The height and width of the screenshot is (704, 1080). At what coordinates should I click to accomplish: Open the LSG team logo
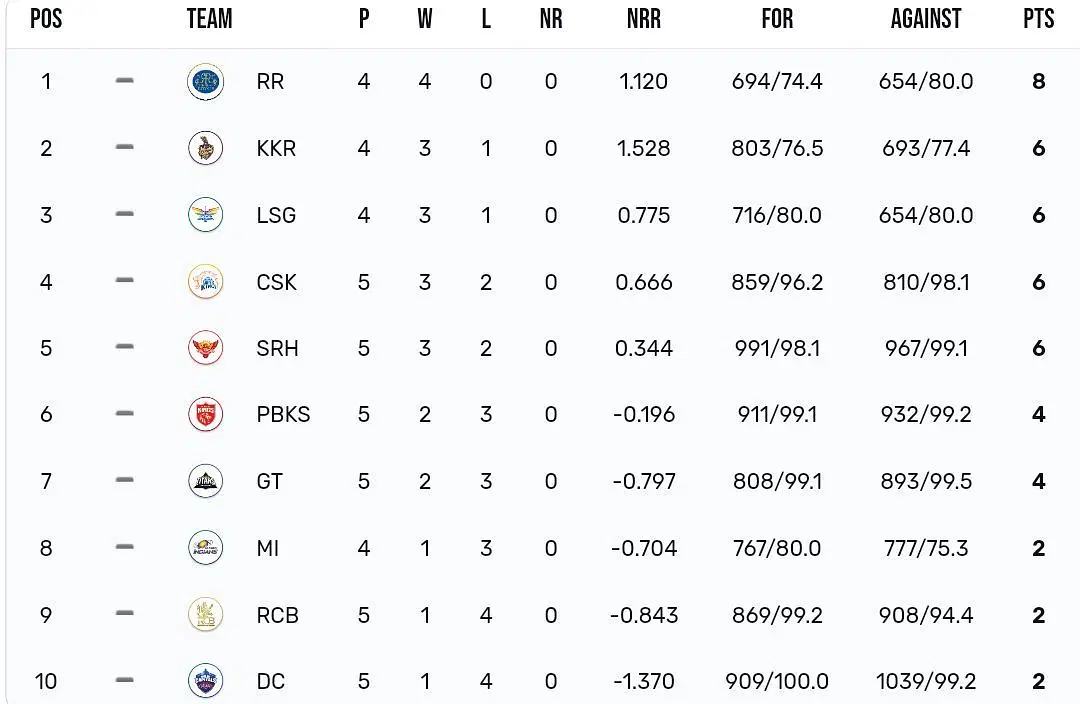[x=205, y=215]
